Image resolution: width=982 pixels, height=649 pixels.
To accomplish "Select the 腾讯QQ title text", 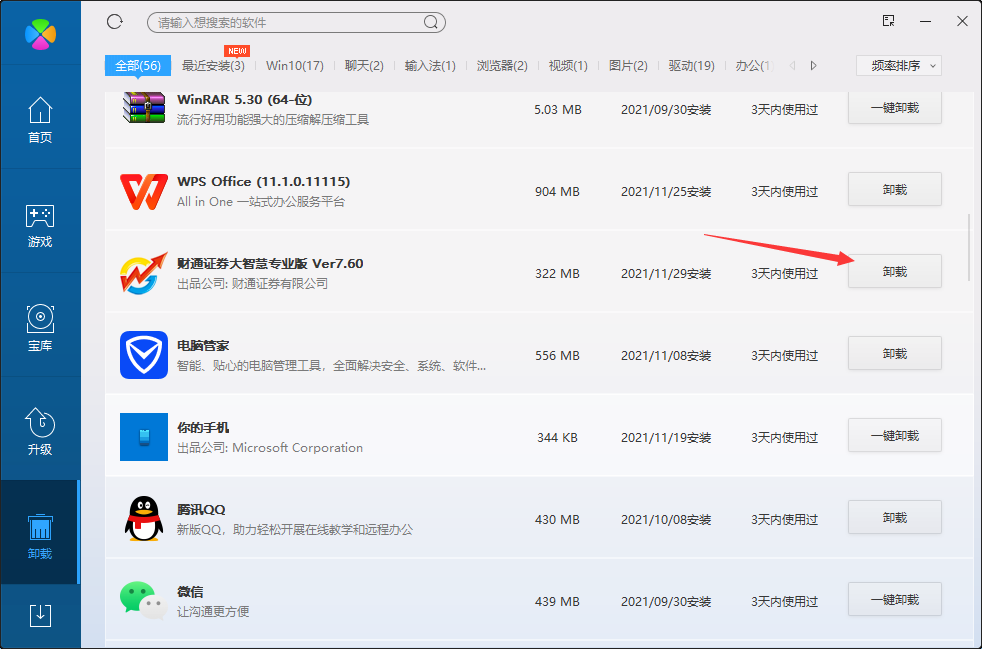I will [202, 510].
